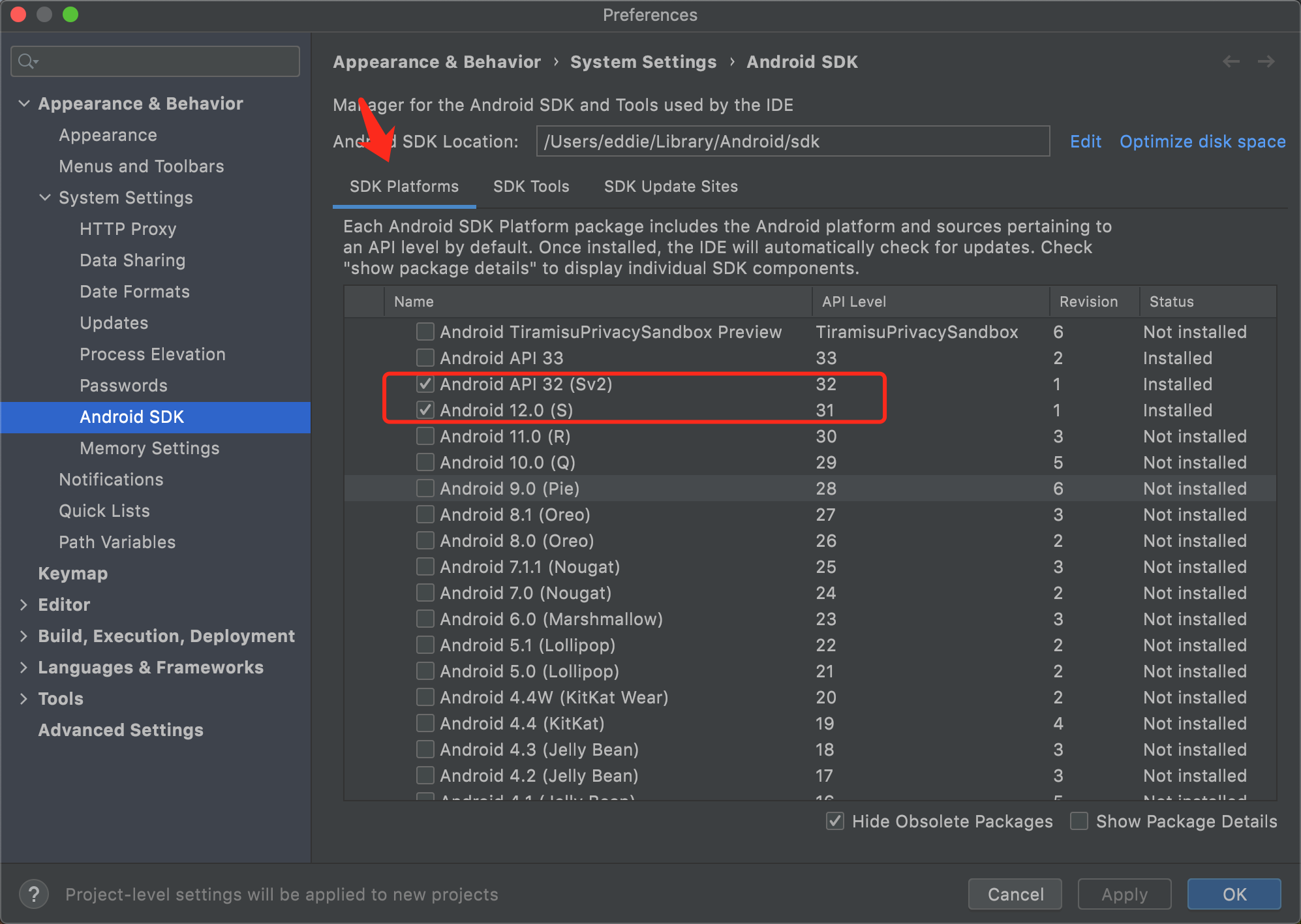Screen dimensions: 1301x924
Task: Open Data Sharing settings
Action: [132, 260]
